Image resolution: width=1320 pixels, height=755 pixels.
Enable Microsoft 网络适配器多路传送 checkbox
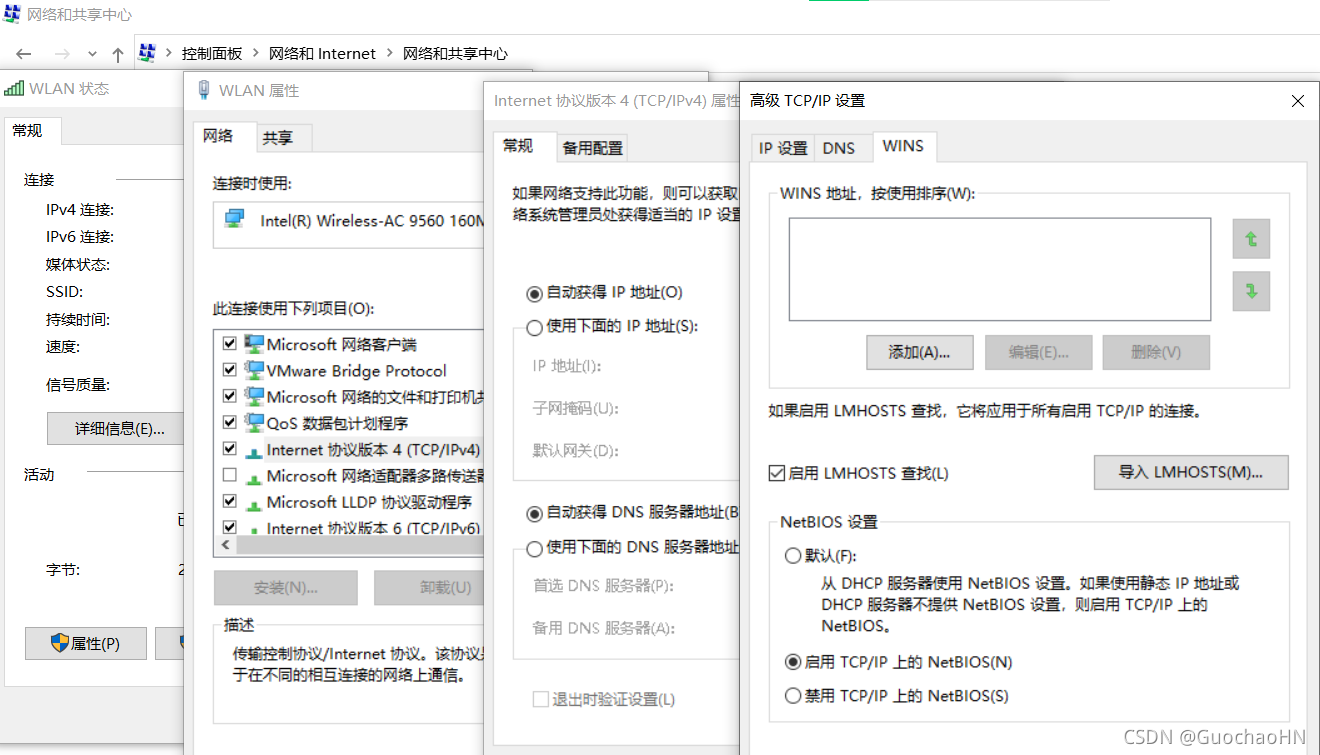coord(230,476)
